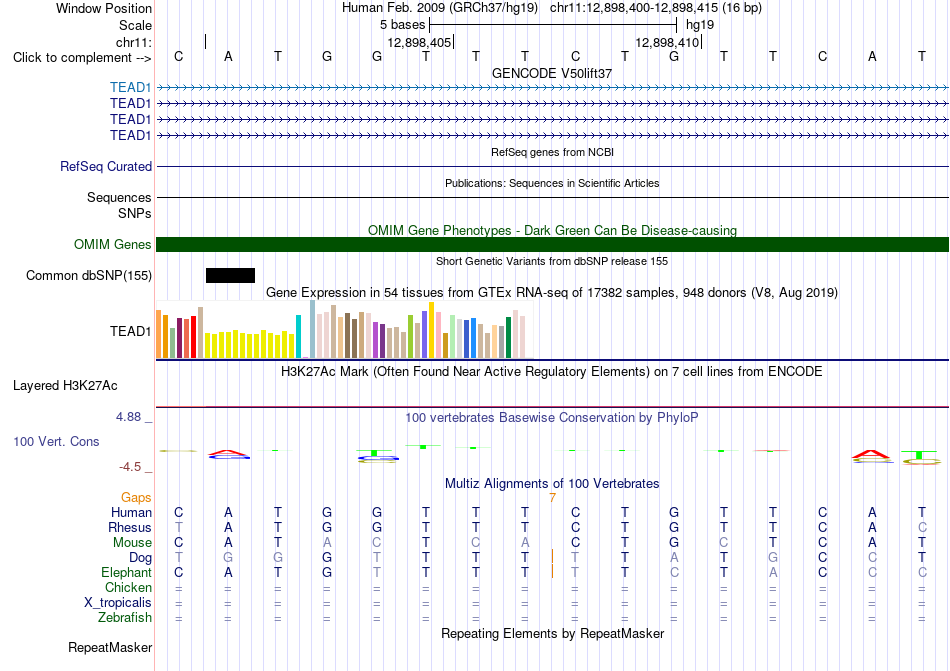Click the 'Window Position' label

click(104, 8)
